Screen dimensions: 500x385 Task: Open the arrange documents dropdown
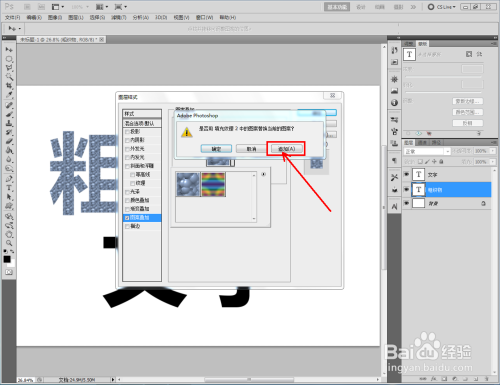coord(102,7)
